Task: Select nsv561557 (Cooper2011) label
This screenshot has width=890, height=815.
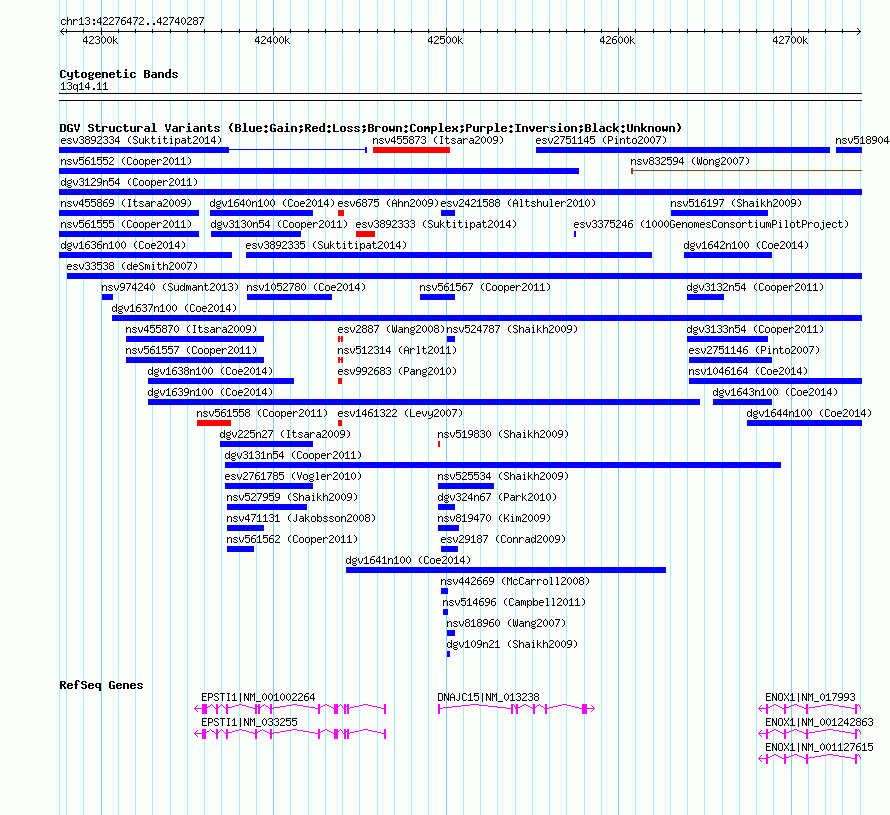Action: point(191,350)
